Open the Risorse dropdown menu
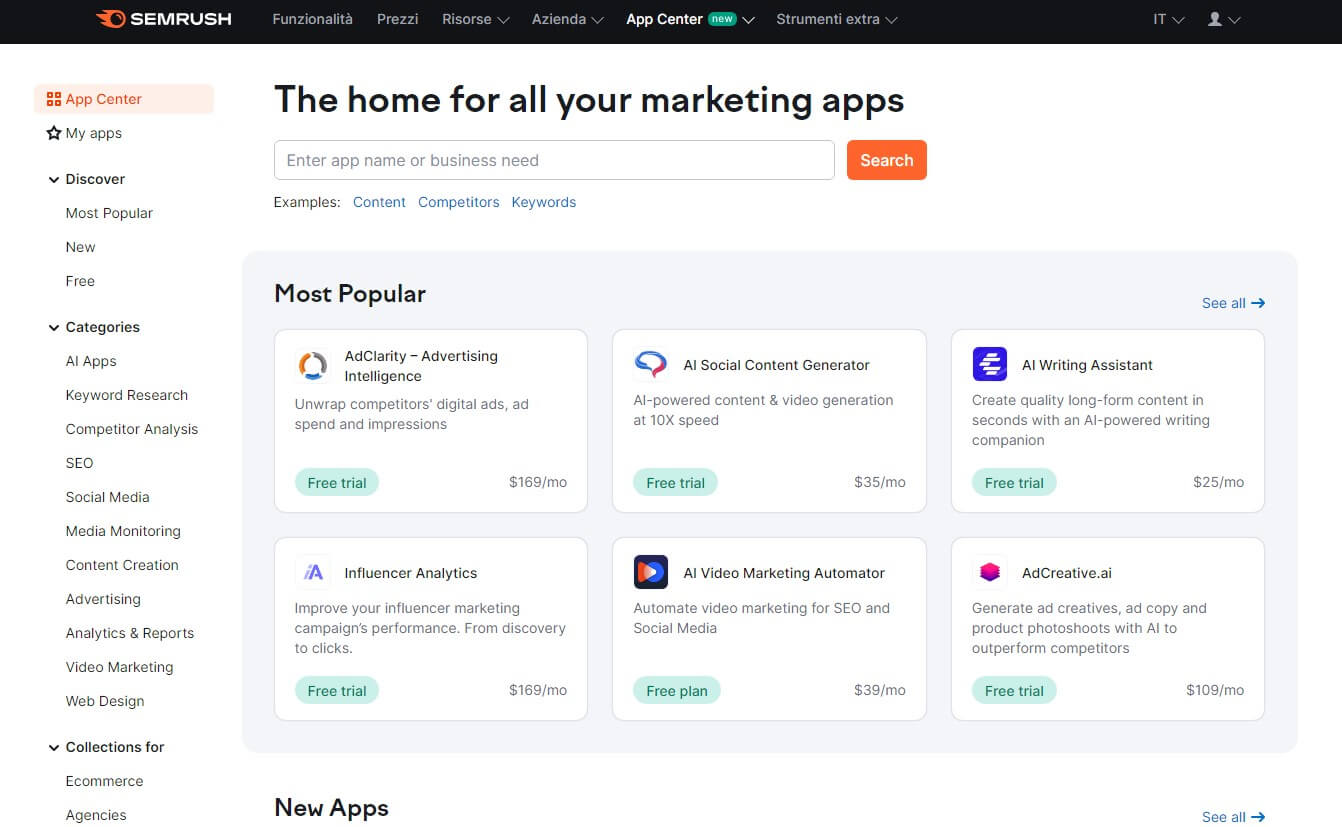 pyautogui.click(x=476, y=19)
